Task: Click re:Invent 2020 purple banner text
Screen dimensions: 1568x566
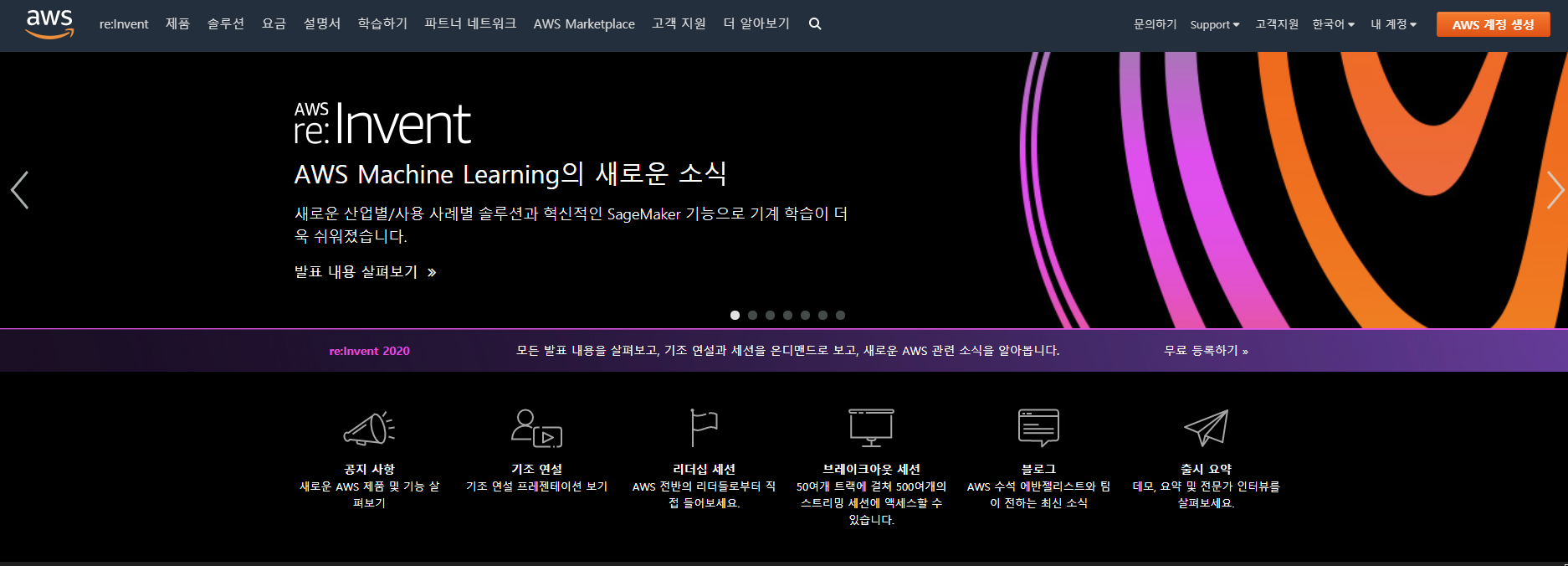Action: (x=369, y=351)
